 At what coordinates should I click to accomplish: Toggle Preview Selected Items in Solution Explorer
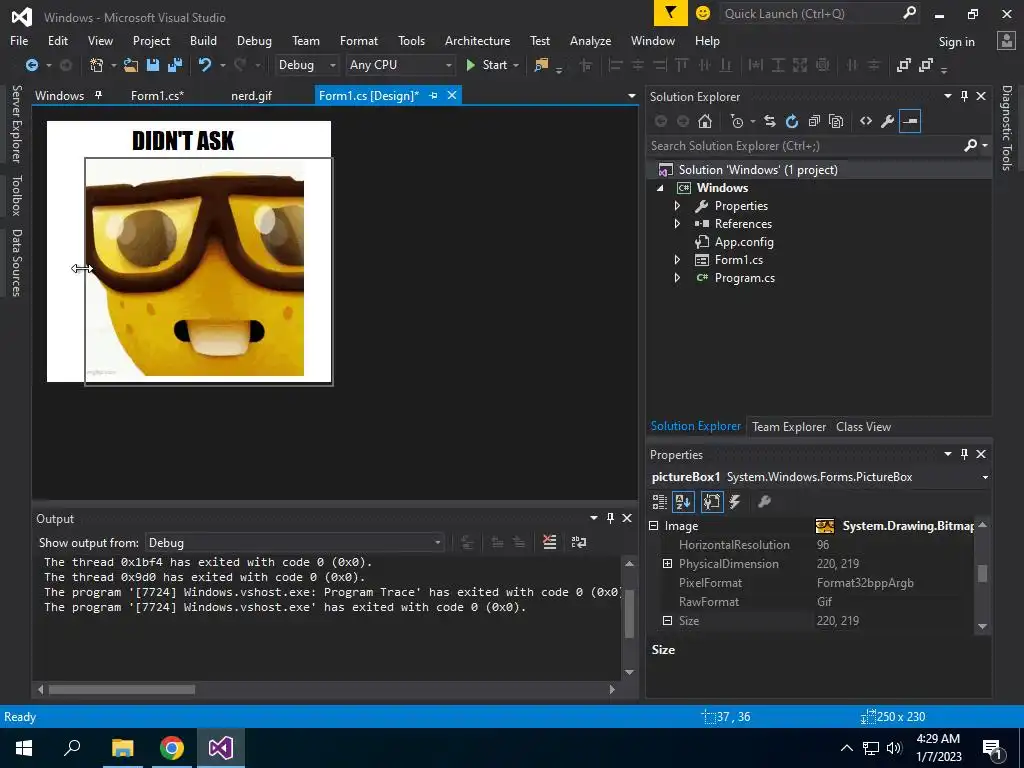pos(910,121)
